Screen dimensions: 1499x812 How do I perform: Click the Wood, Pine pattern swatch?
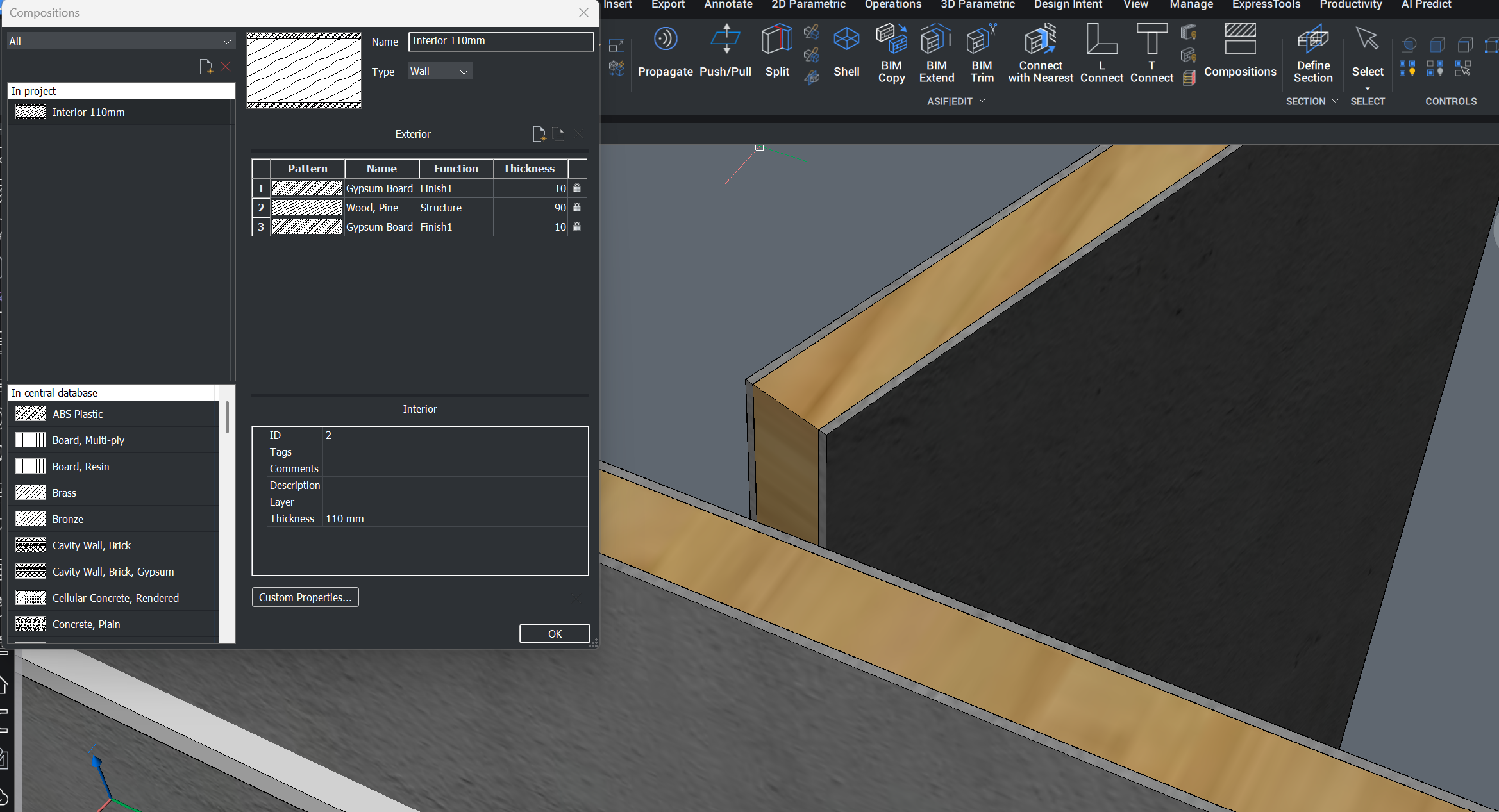tap(307, 208)
